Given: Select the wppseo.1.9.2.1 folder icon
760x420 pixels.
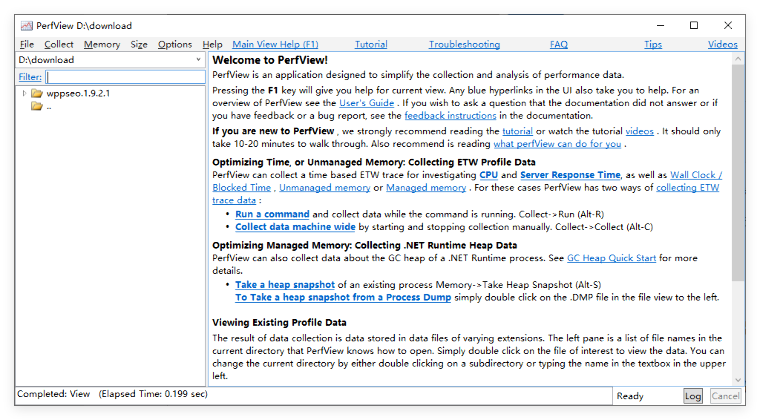Looking at the screenshot, I should coord(37,93).
